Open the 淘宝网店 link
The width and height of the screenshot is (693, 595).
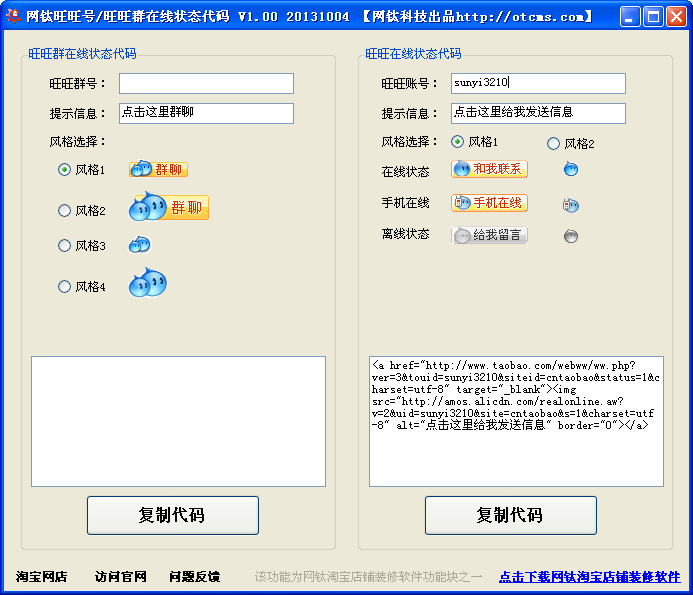[x=42, y=576]
